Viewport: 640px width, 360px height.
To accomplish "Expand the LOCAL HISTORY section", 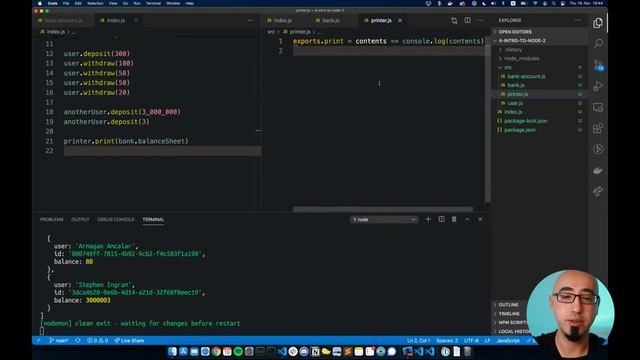I will 514,331.
